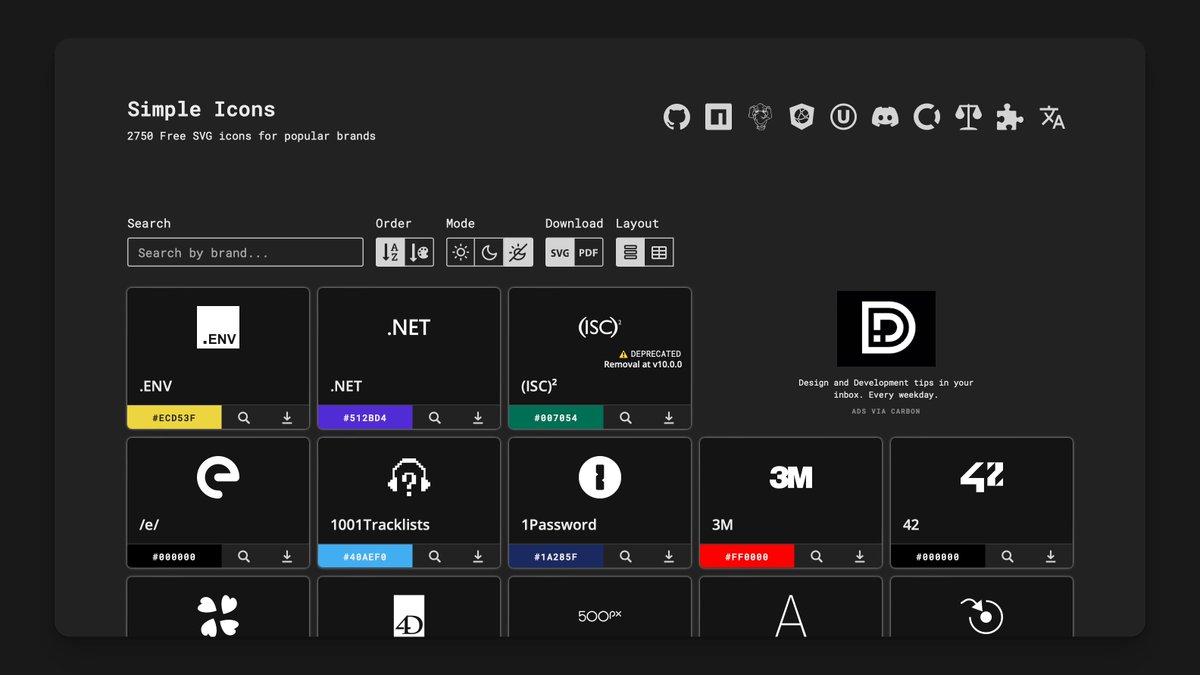Set download format to PDF

pos(588,253)
